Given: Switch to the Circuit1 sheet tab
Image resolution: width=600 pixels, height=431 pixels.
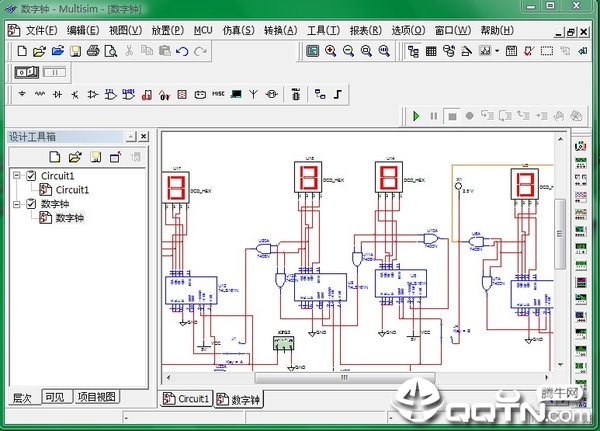Looking at the screenshot, I should (x=187, y=399).
